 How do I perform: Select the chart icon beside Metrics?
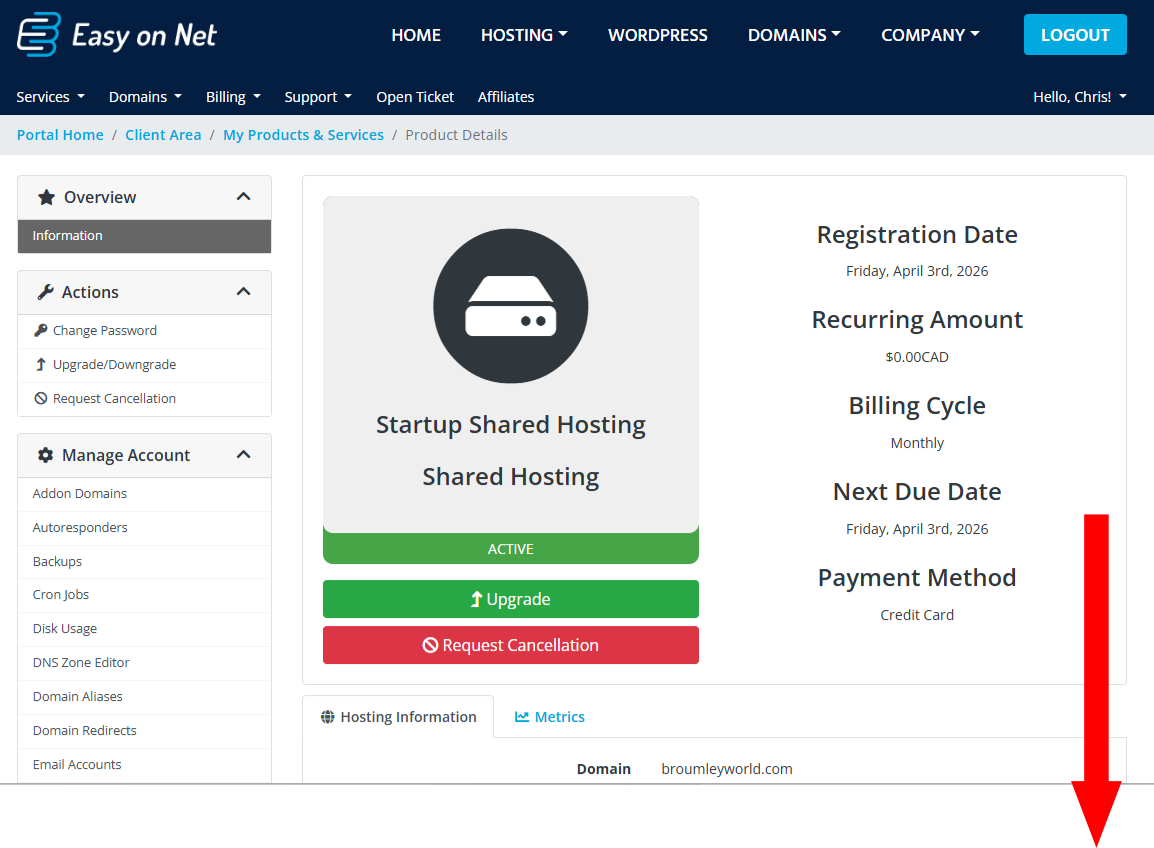click(x=522, y=716)
